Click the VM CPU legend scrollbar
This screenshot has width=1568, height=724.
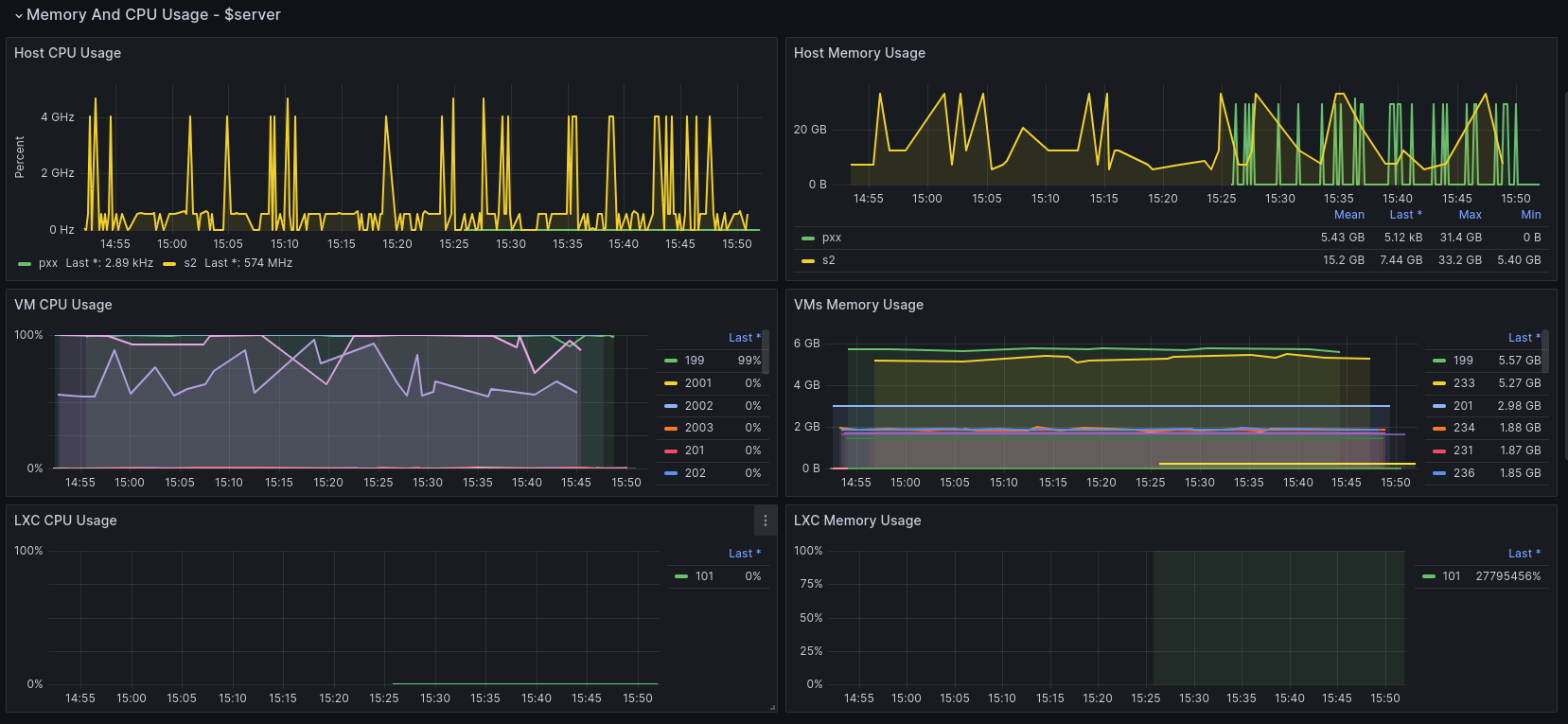pos(766,352)
